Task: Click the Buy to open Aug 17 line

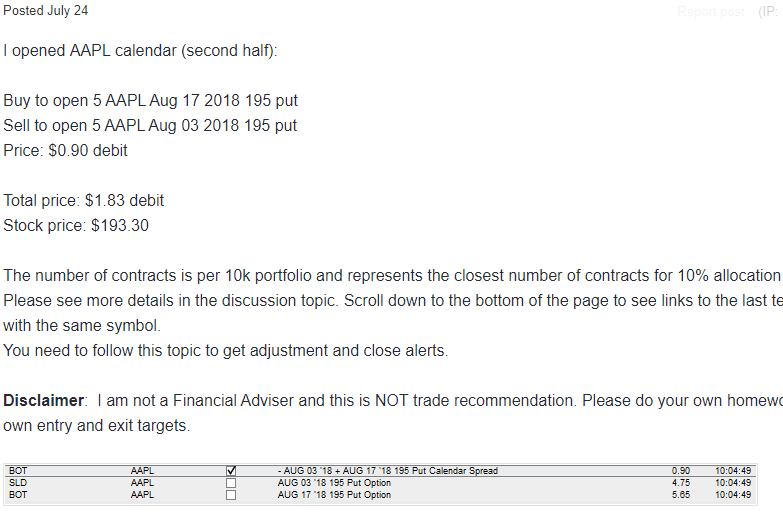Action: point(150,100)
